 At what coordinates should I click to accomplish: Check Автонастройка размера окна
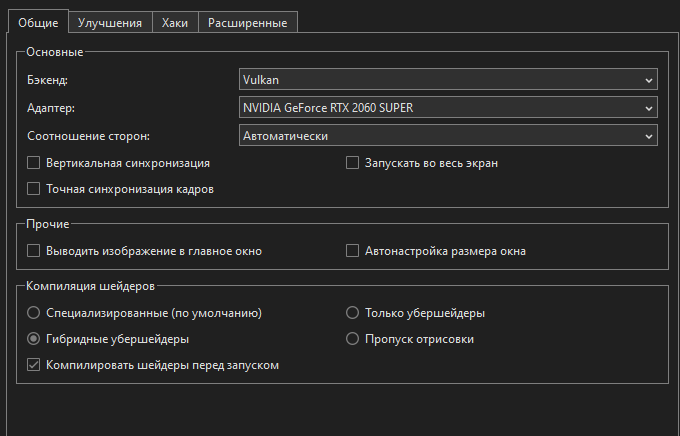[352, 251]
